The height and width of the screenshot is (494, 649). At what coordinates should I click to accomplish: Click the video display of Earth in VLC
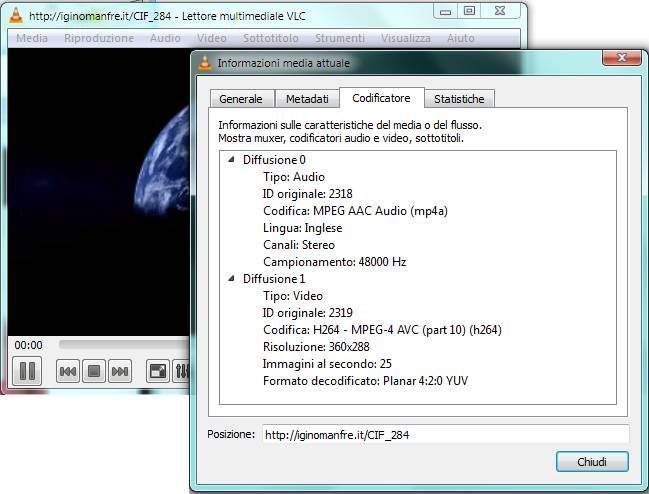(x=99, y=192)
